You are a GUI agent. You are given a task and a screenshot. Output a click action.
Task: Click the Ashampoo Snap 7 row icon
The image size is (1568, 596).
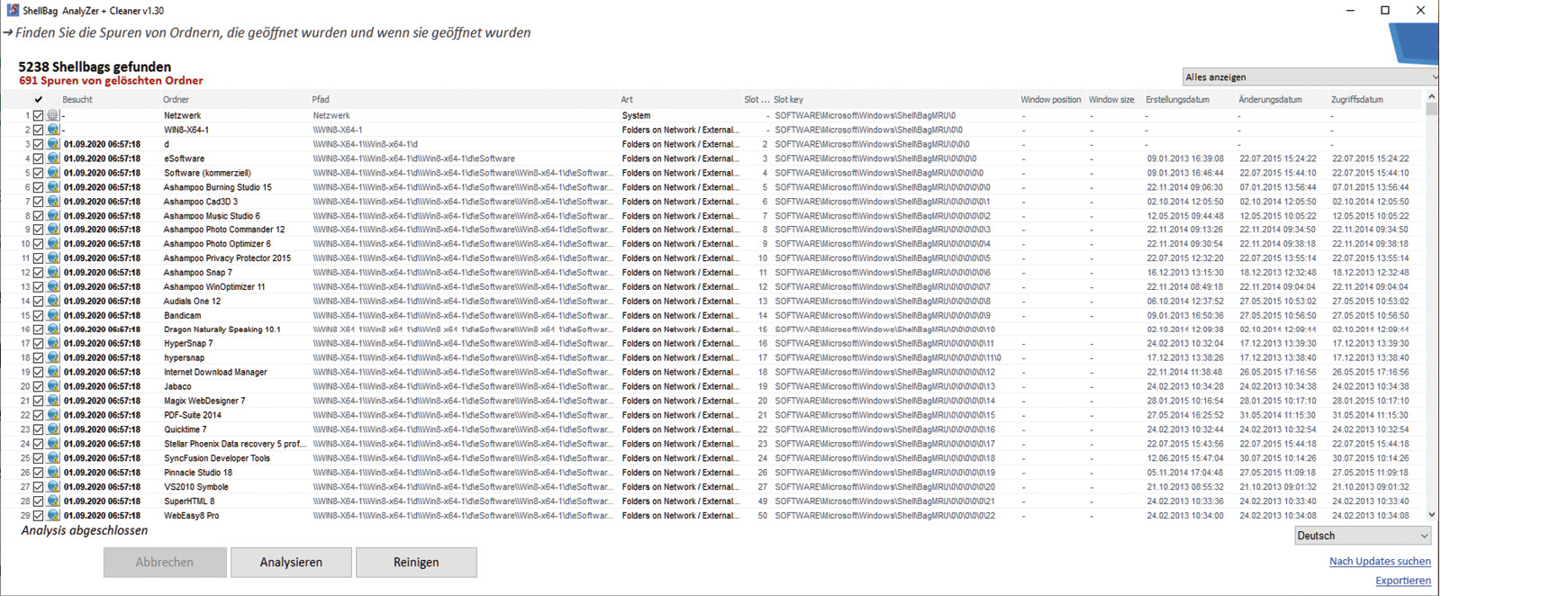click(53, 273)
